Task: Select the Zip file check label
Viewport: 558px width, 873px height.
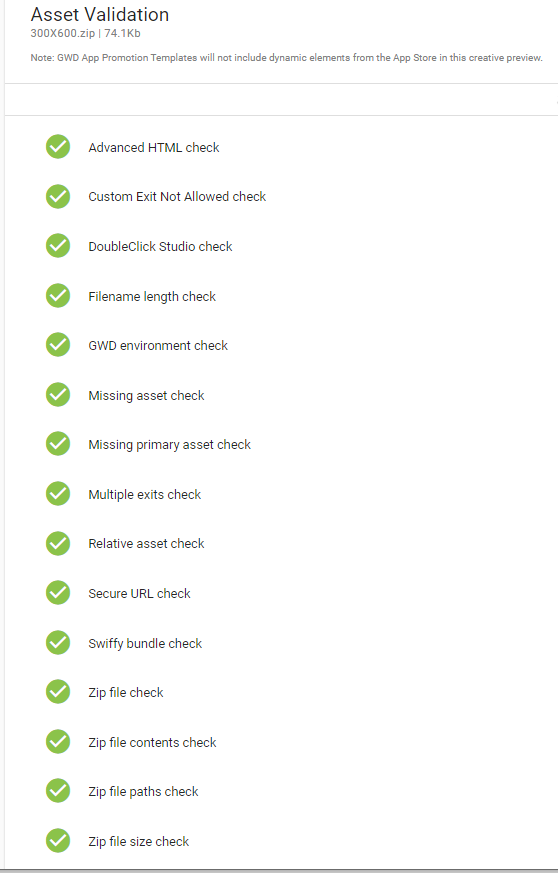Action: 126,693
